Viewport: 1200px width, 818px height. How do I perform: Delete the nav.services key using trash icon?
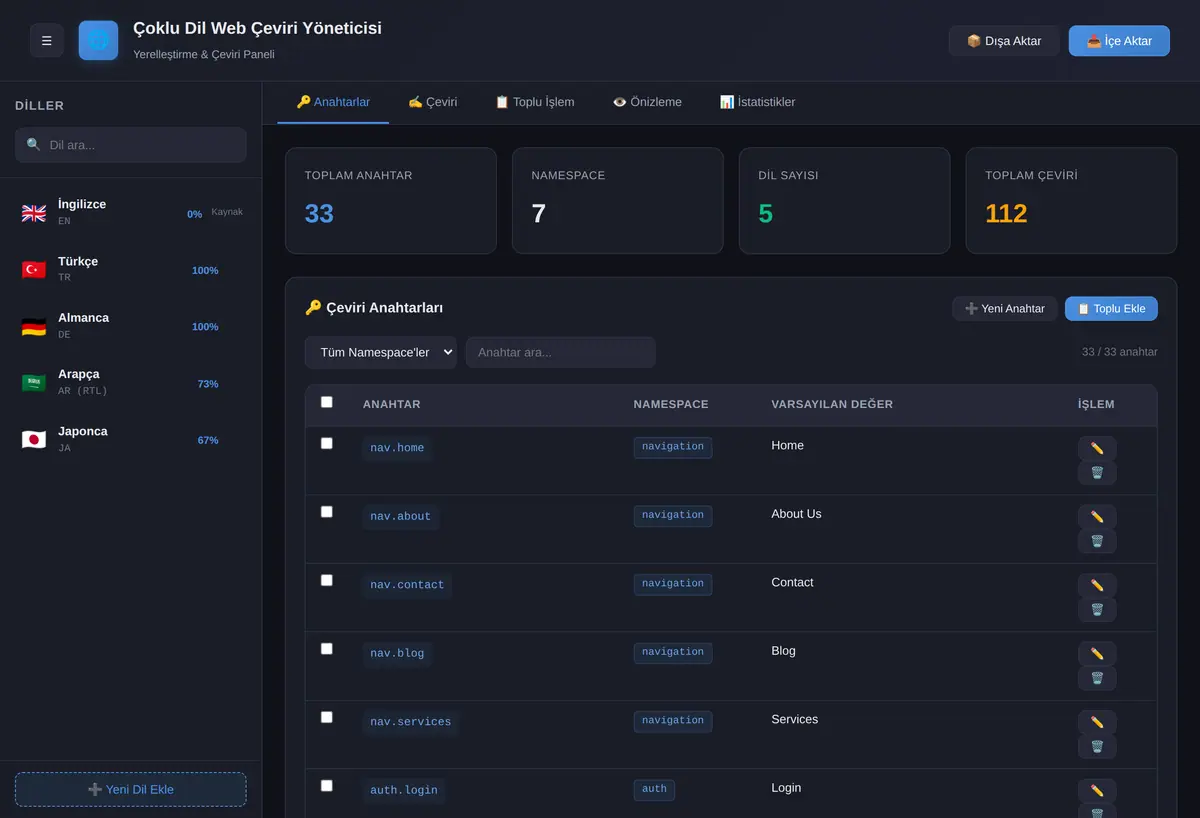pyautogui.click(x=1097, y=747)
